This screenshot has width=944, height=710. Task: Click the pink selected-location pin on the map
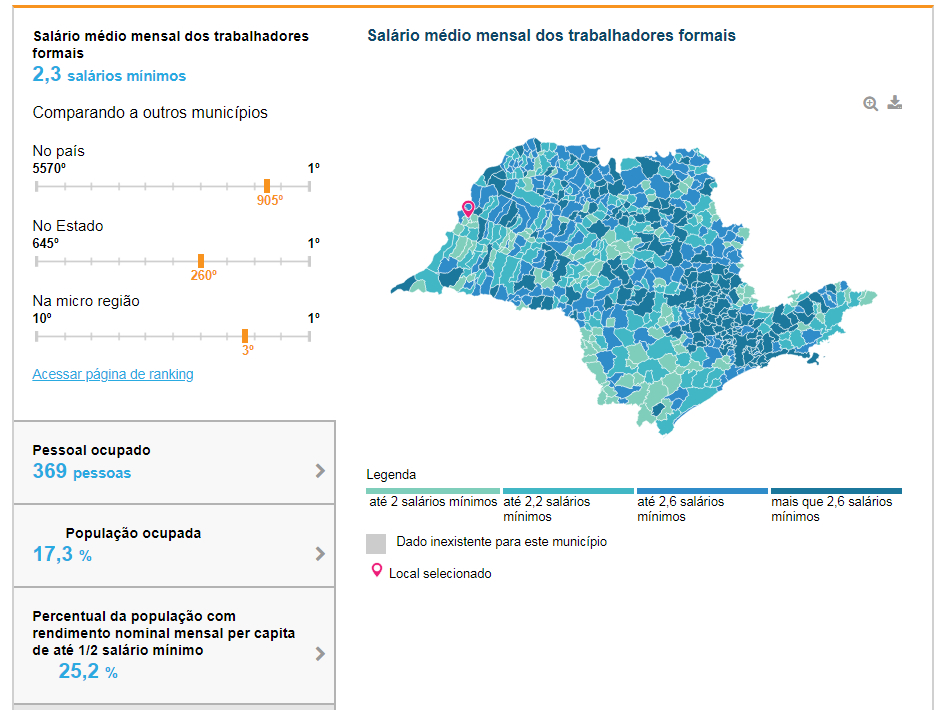(x=468, y=209)
